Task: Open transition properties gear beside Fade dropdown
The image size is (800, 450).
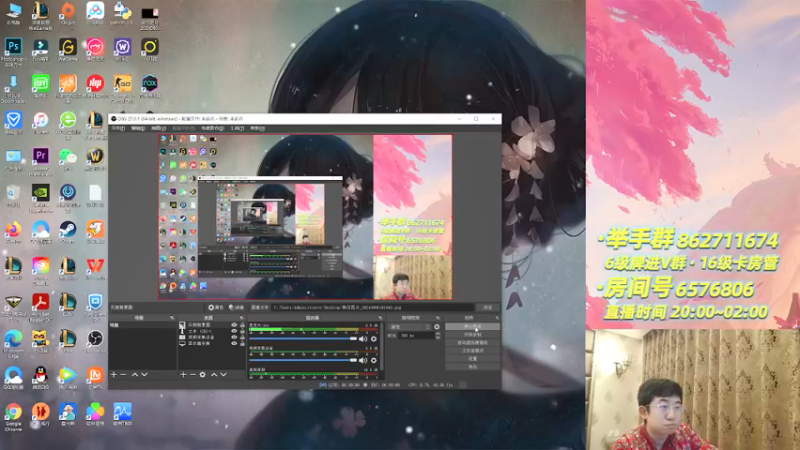Action: coord(437,327)
